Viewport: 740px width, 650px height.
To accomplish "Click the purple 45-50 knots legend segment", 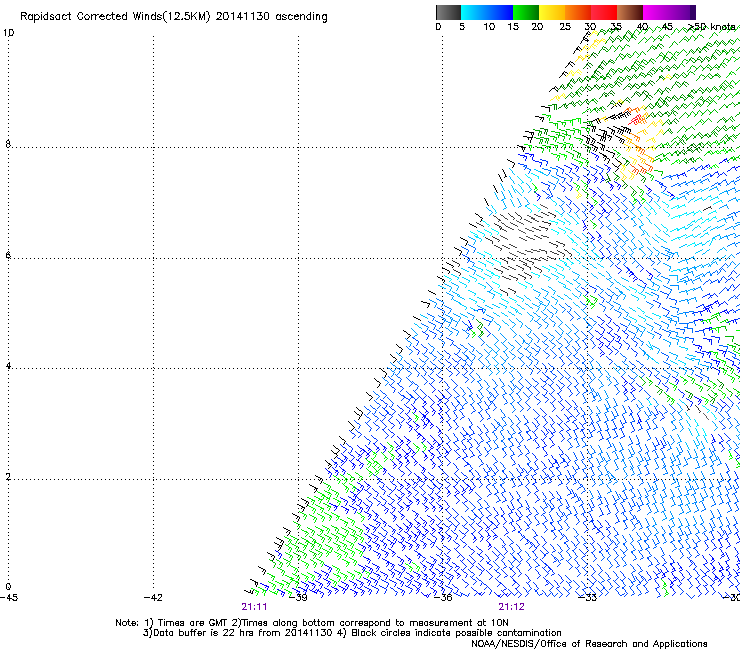I will point(682,12).
